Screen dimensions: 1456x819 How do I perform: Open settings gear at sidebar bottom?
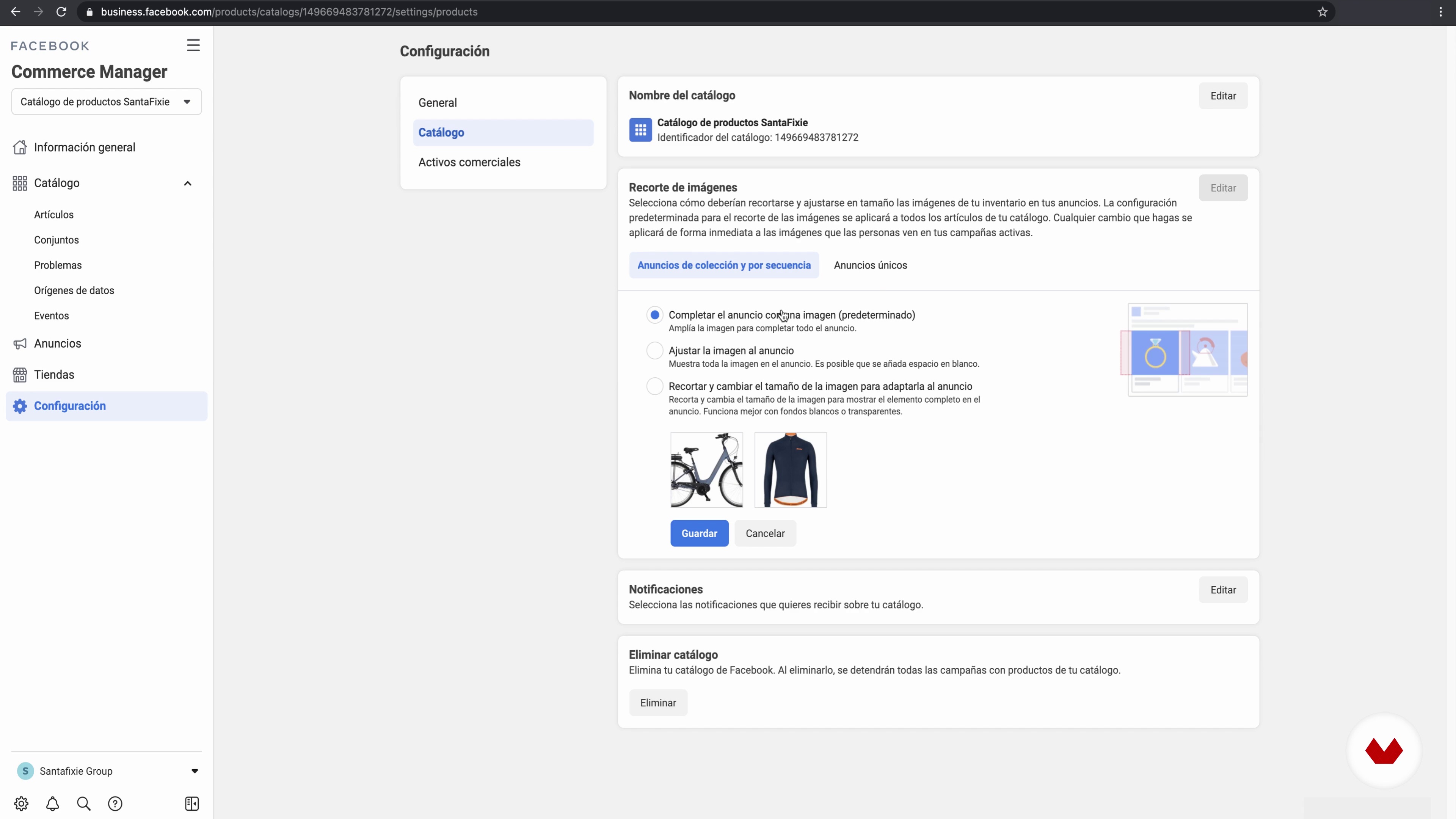(x=22, y=804)
